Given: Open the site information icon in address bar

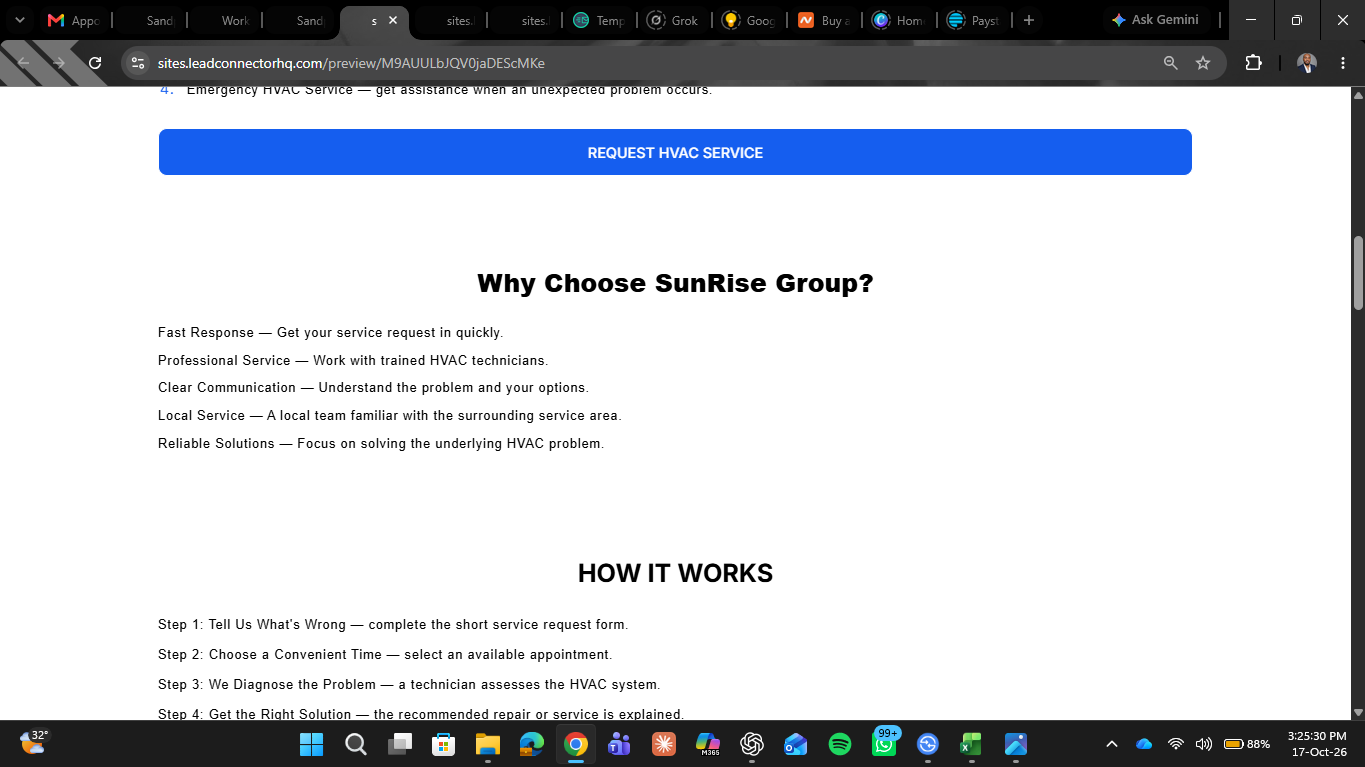Looking at the screenshot, I should pos(138,63).
